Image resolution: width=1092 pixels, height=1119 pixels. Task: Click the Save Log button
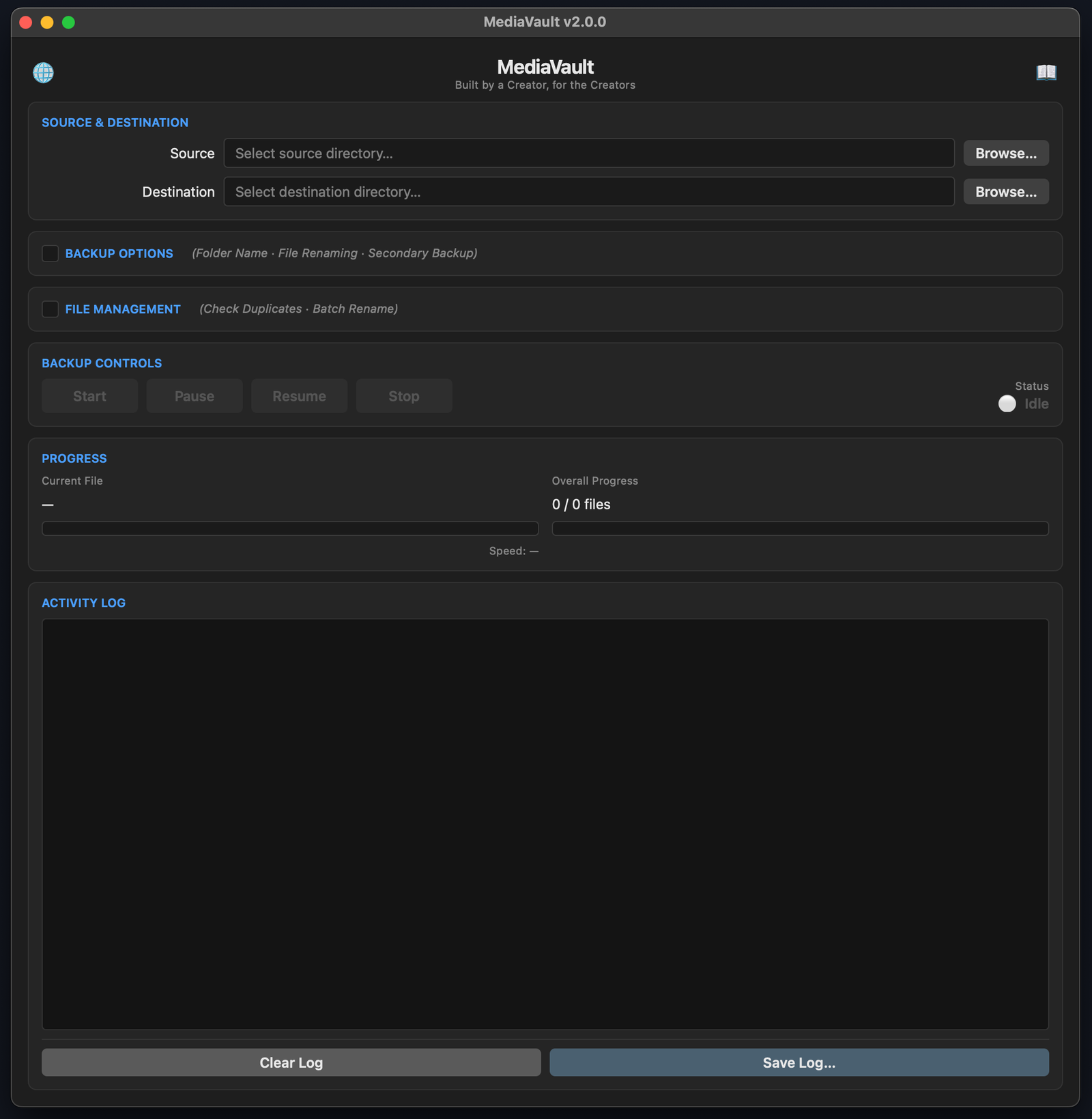pyautogui.click(x=799, y=1062)
